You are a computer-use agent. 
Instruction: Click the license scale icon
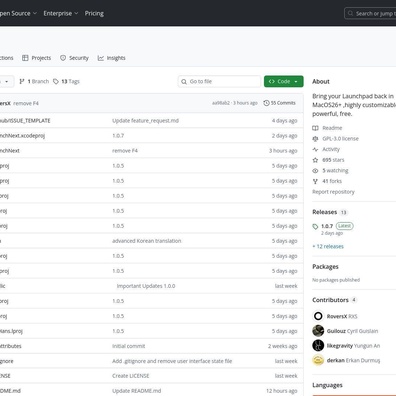pyautogui.click(x=315, y=139)
